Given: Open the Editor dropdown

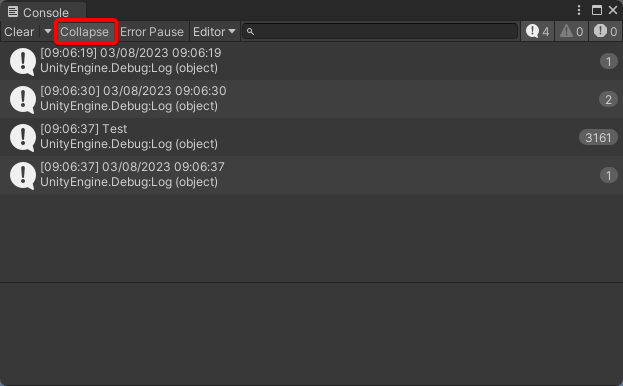Looking at the screenshot, I should click(x=214, y=32).
